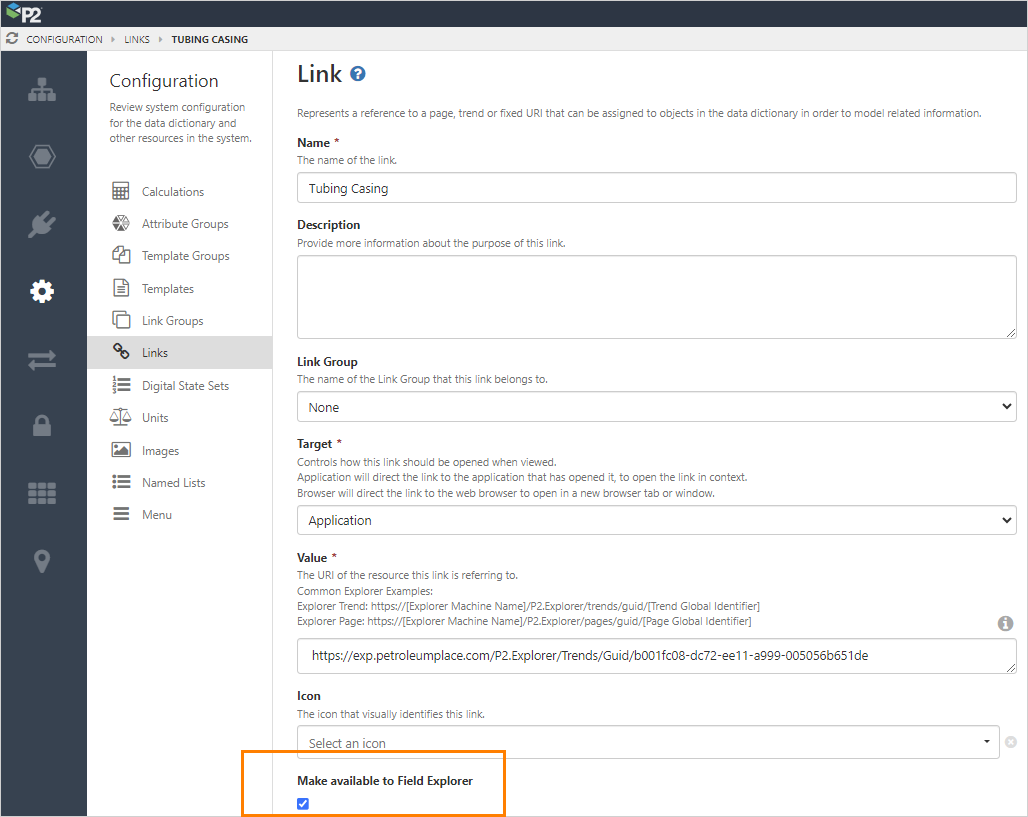
Task: Click the help icon beside Link heading
Action: tap(358, 74)
